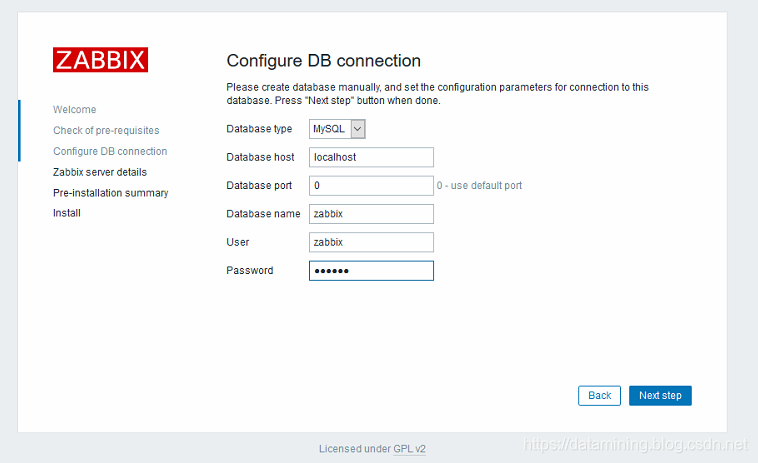The height and width of the screenshot is (463, 758).
Task: Click into the Password field
Action: [x=371, y=271]
